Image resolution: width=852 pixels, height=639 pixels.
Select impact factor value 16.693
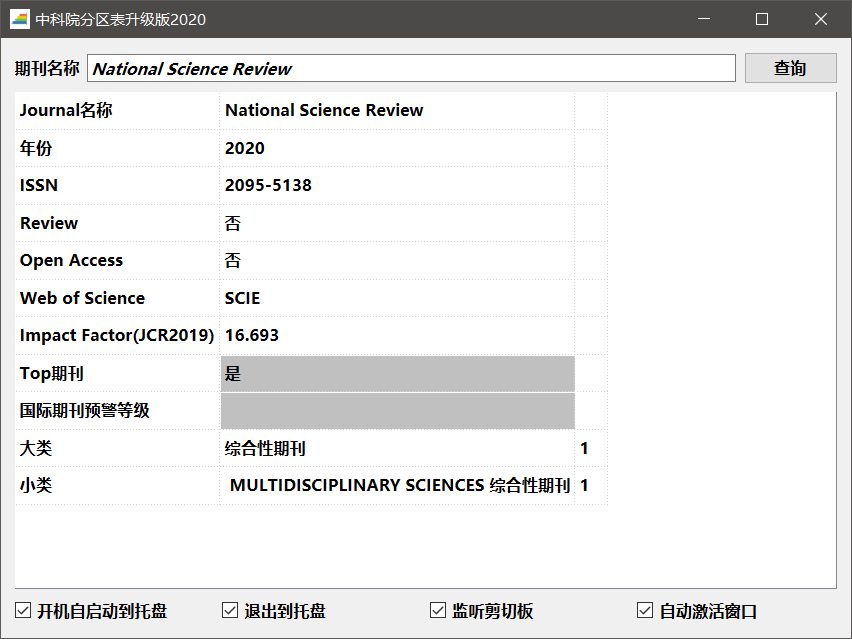(397, 335)
